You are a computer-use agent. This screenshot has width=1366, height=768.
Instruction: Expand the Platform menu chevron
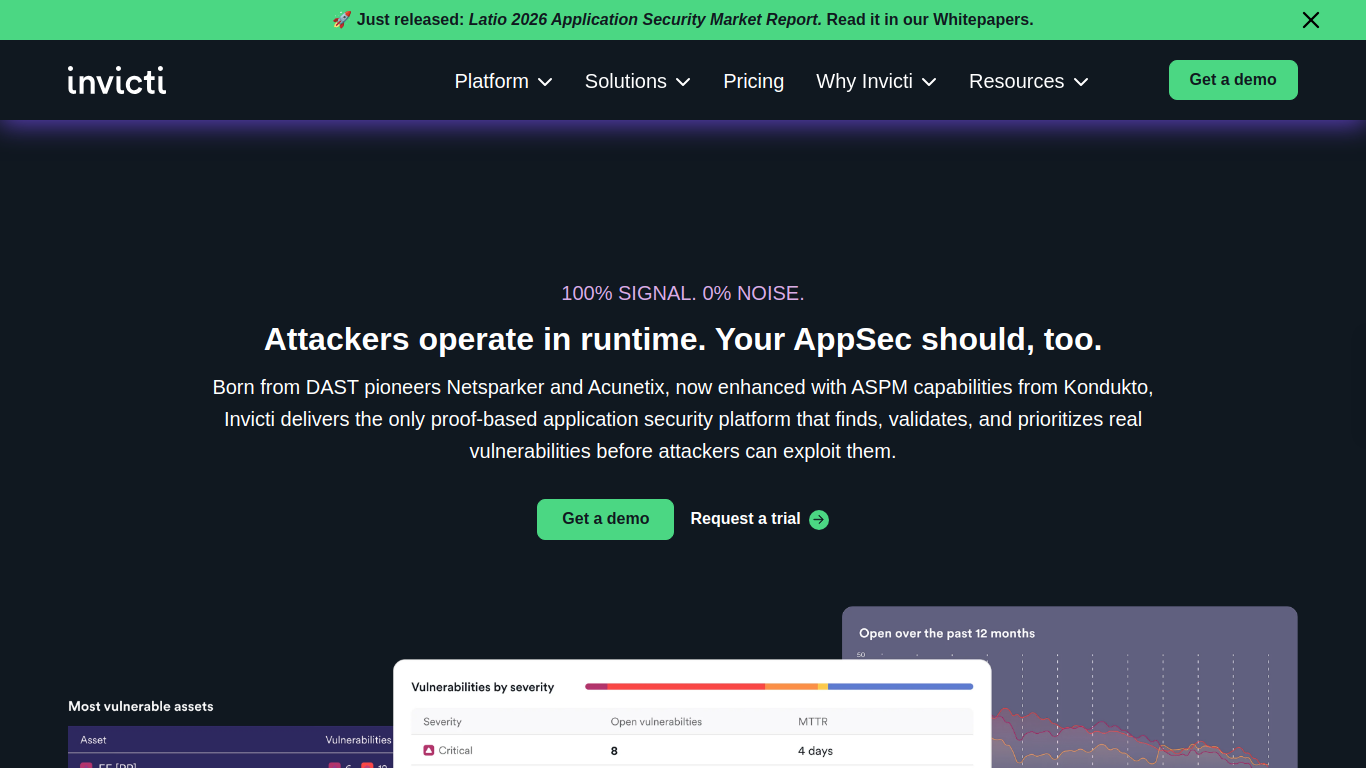click(545, 82)
